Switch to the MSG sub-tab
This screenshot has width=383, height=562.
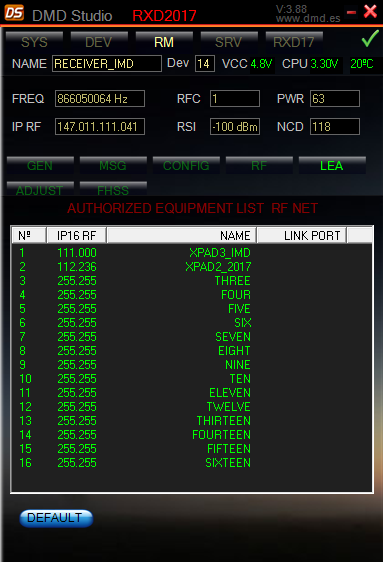(x=113, y=166)
